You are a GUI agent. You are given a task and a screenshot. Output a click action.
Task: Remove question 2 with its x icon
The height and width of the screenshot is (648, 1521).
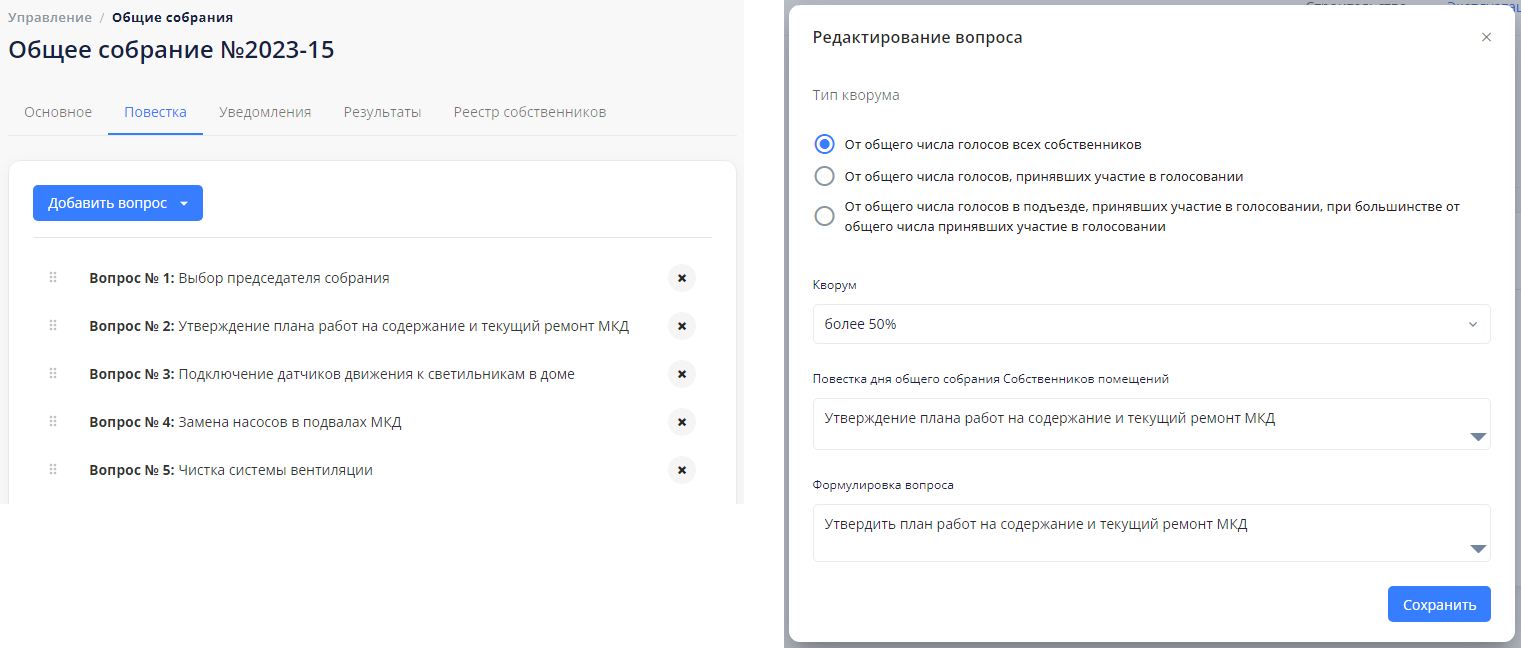(681, 326)
